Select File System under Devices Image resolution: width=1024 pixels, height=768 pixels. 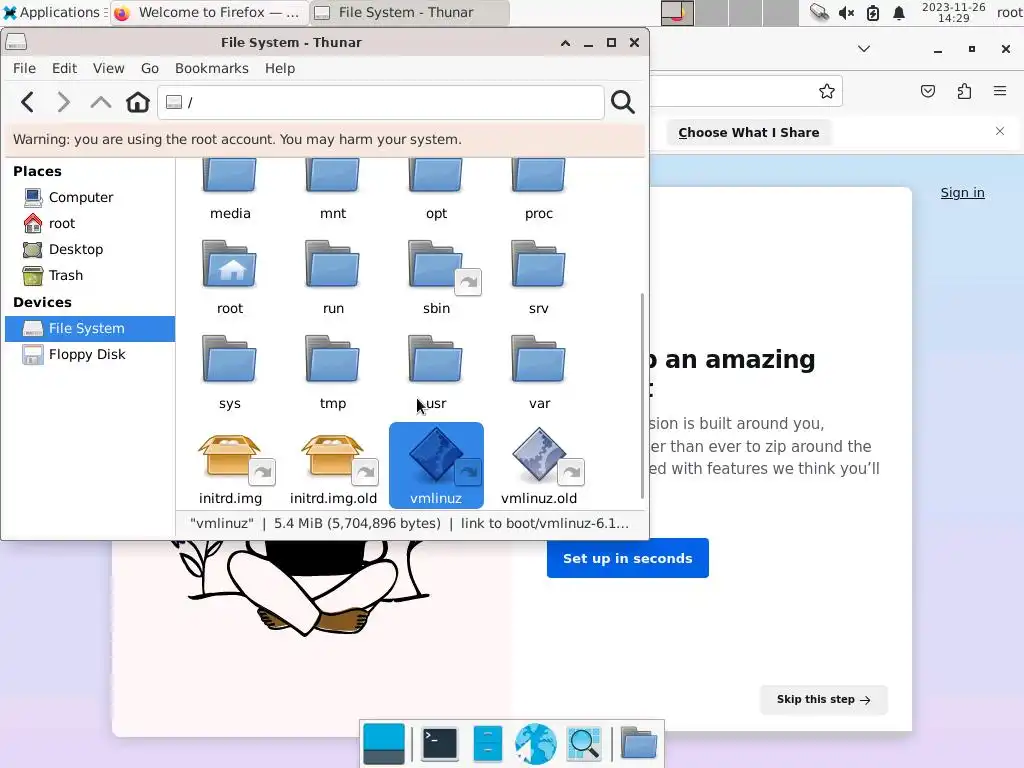click(89, 328)
